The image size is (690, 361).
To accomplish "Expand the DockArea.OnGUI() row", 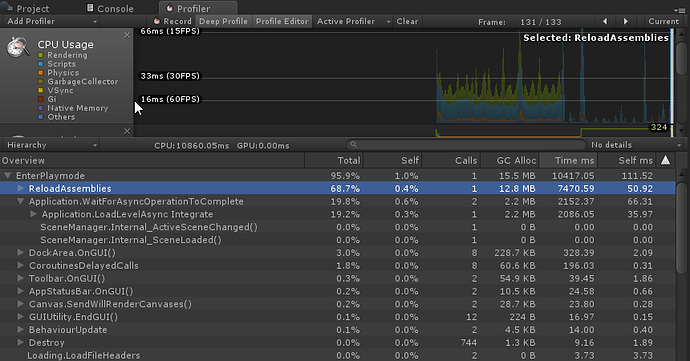I will click(20, 252).
